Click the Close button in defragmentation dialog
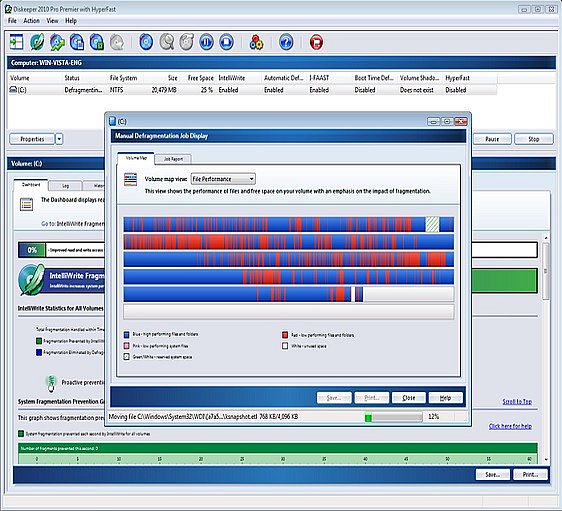Image resolution: width=562 pixels, height=511 pixels. (x=409, y=398)
